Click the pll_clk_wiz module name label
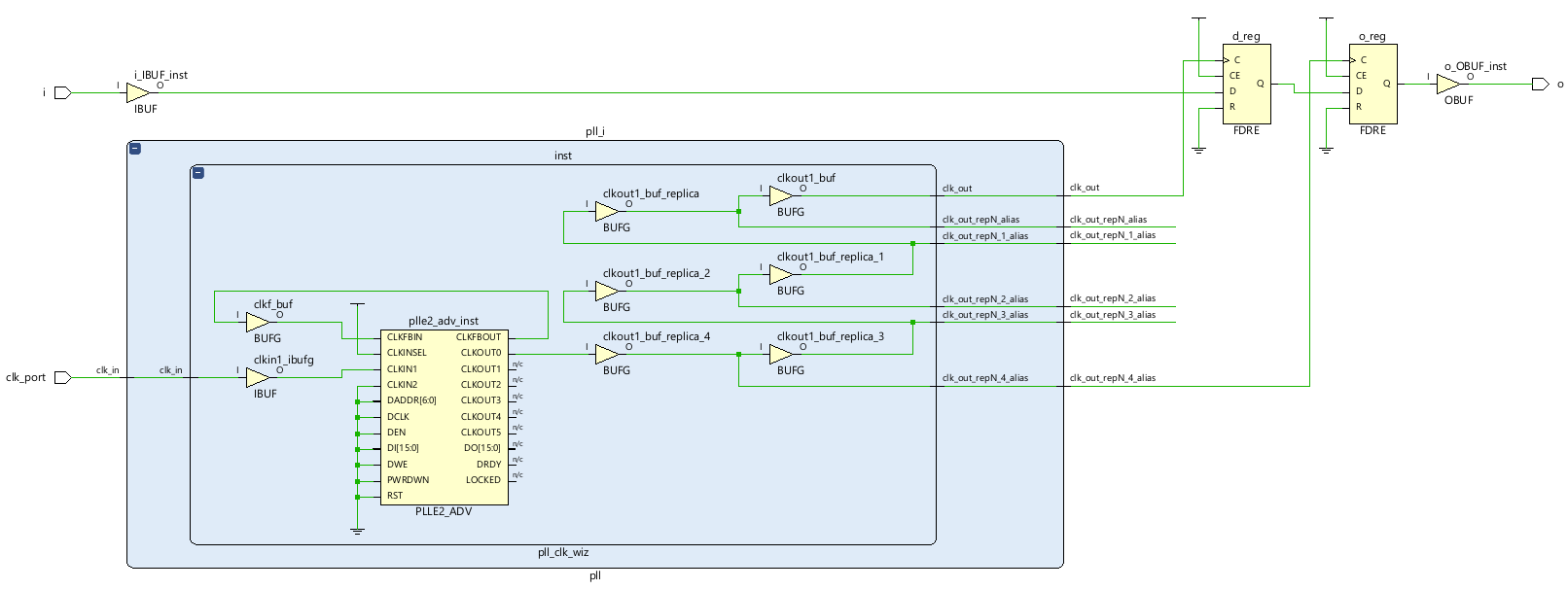1568x590 pixels. coord(563,552)
